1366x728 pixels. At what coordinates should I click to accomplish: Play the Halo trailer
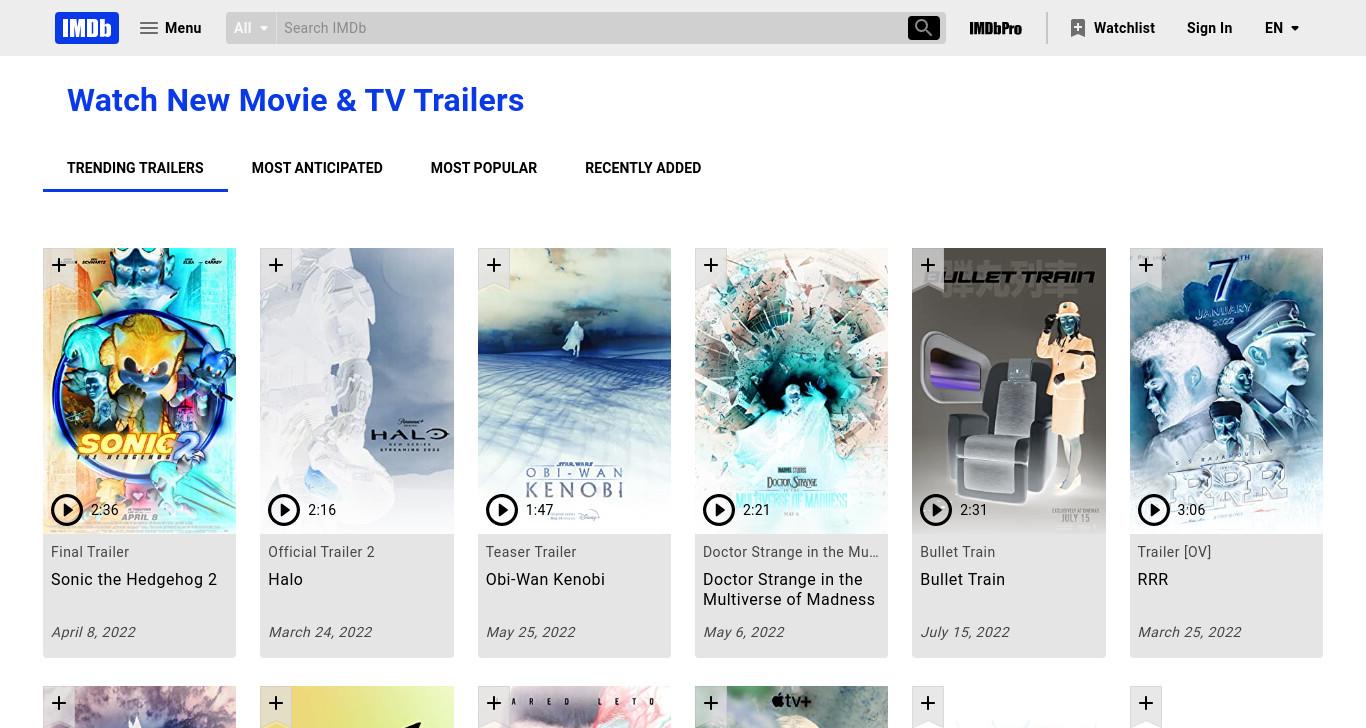284,510
